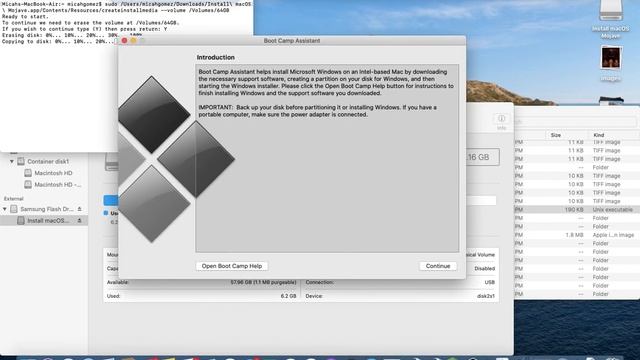Select Install macOS Mojave drive on desktop
Image resolution: width=640 pixels, height=360 pixels.
click(x=611, y=20)
